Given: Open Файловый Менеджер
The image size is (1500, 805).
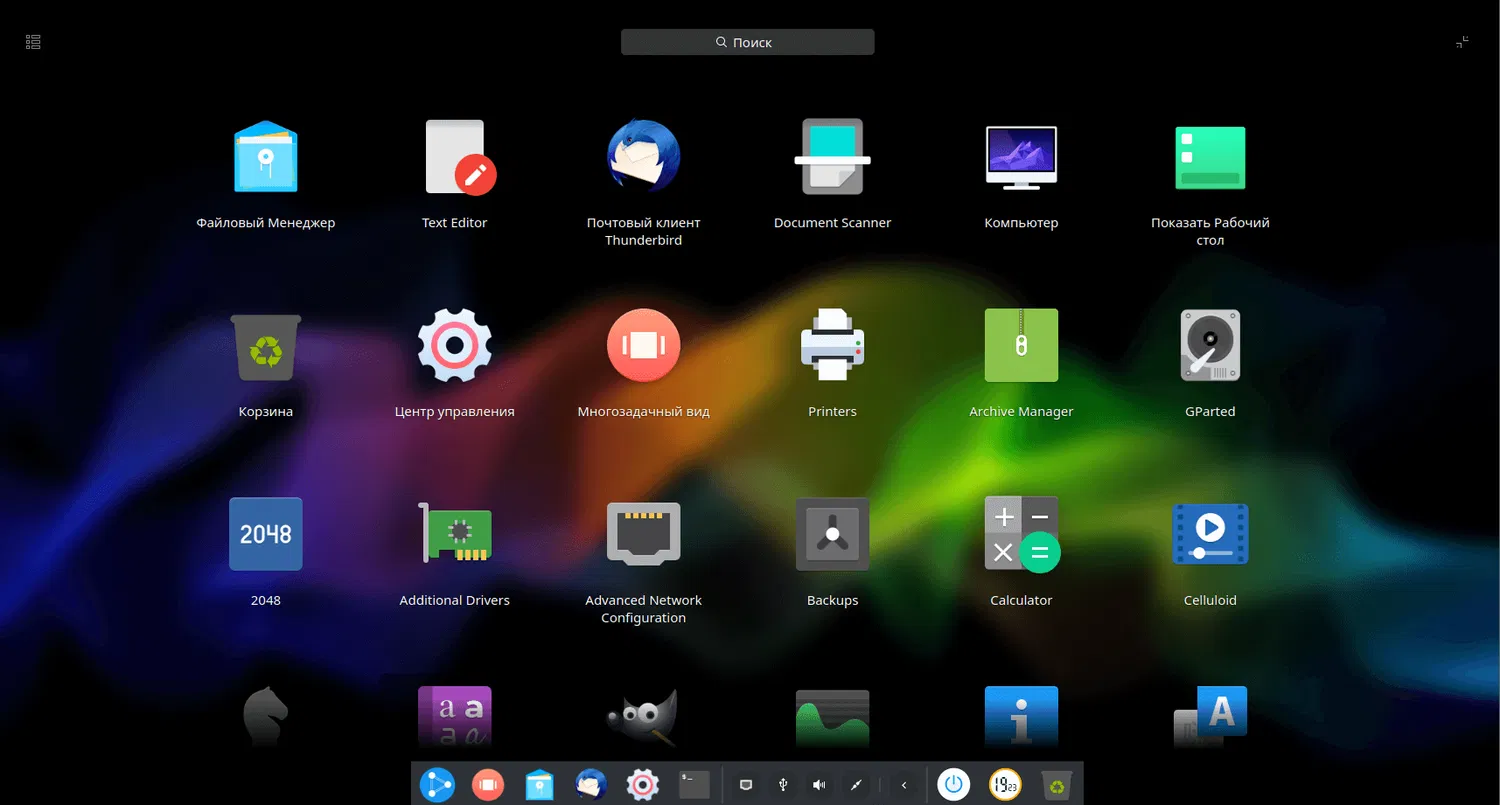Looking at the screenshot, I should pos(265,157).
